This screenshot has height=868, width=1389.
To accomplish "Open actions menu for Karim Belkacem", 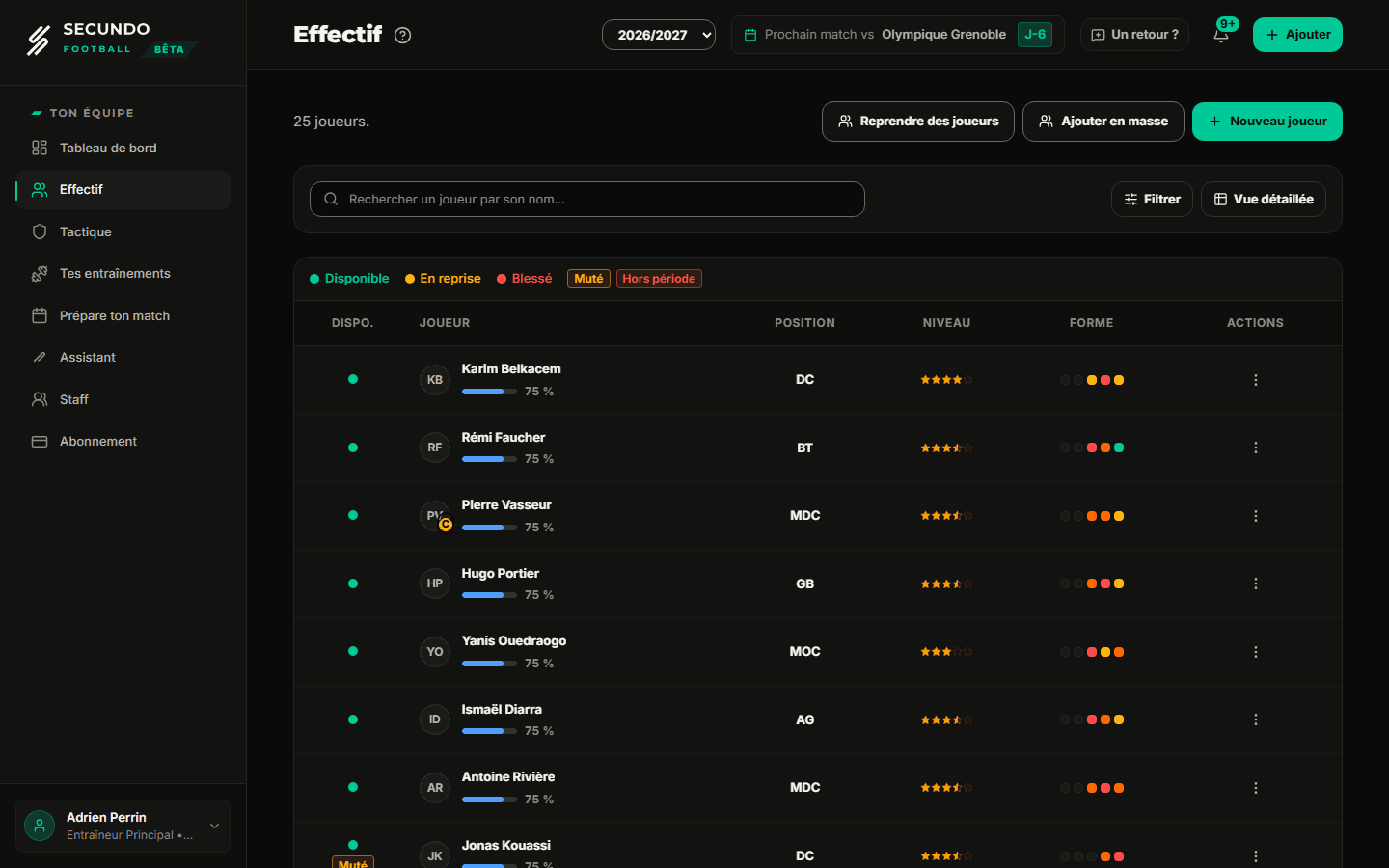I will pos(1255,380).
